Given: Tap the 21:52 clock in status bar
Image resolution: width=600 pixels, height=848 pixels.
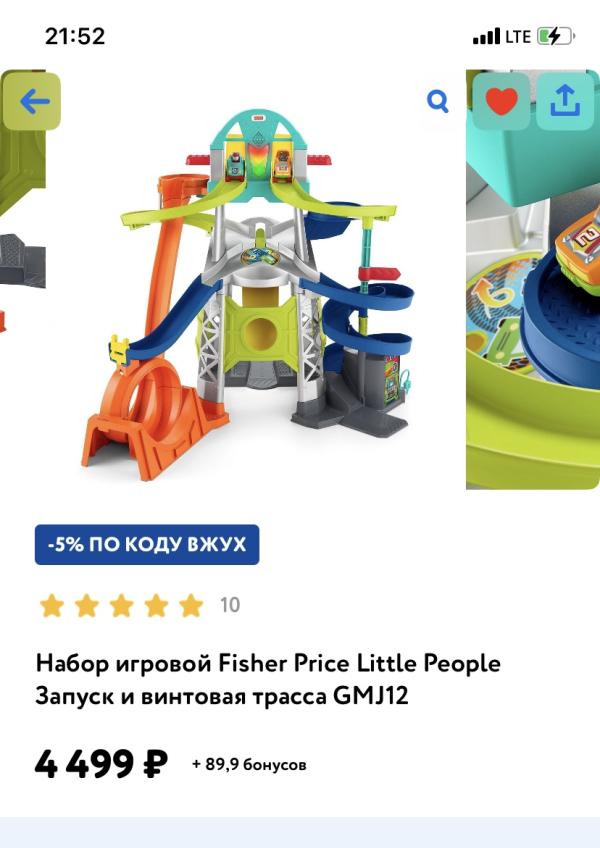Looking at the screenshot, I should coord(75,36).
